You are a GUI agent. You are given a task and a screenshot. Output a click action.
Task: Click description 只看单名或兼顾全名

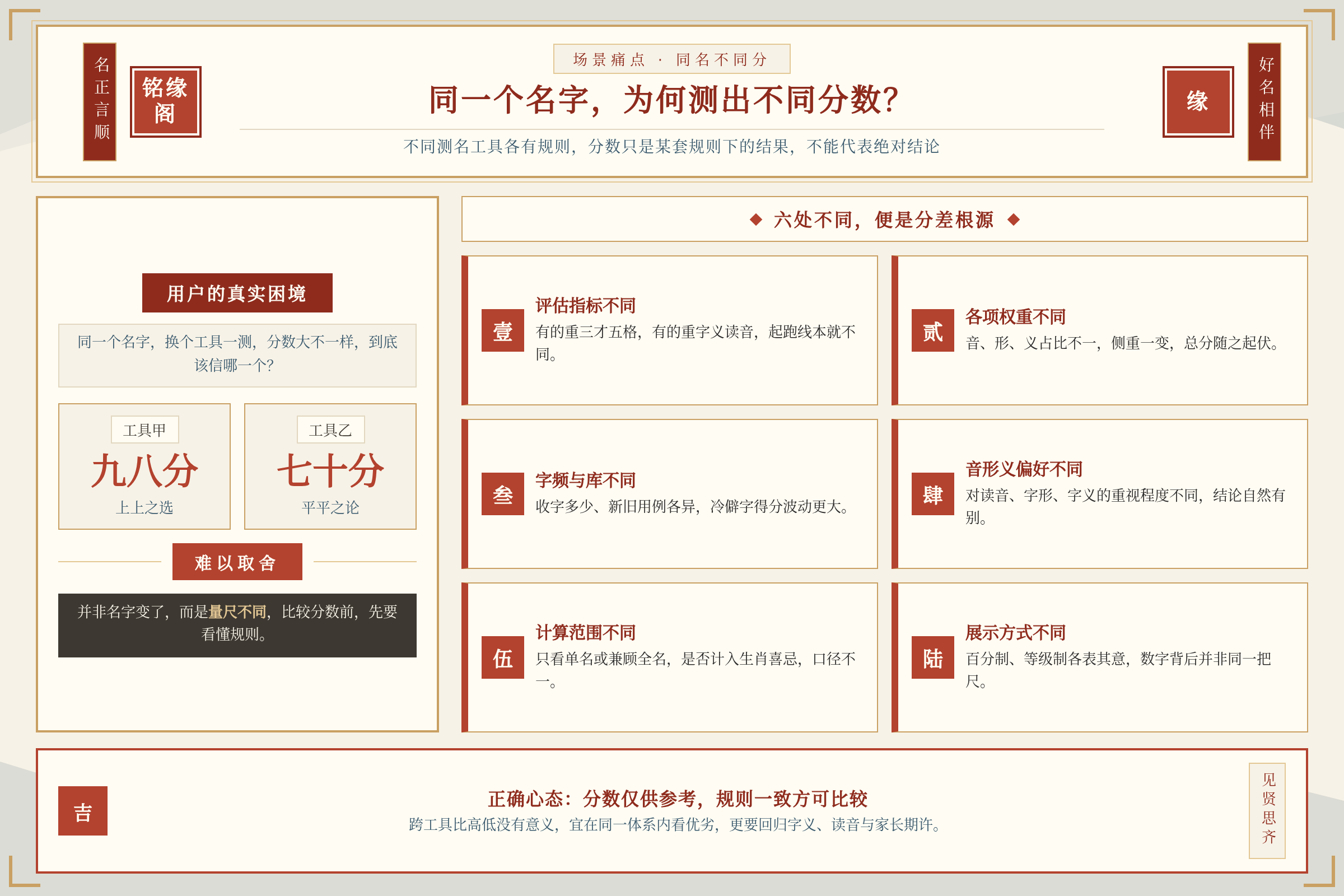tap(696, 670)
